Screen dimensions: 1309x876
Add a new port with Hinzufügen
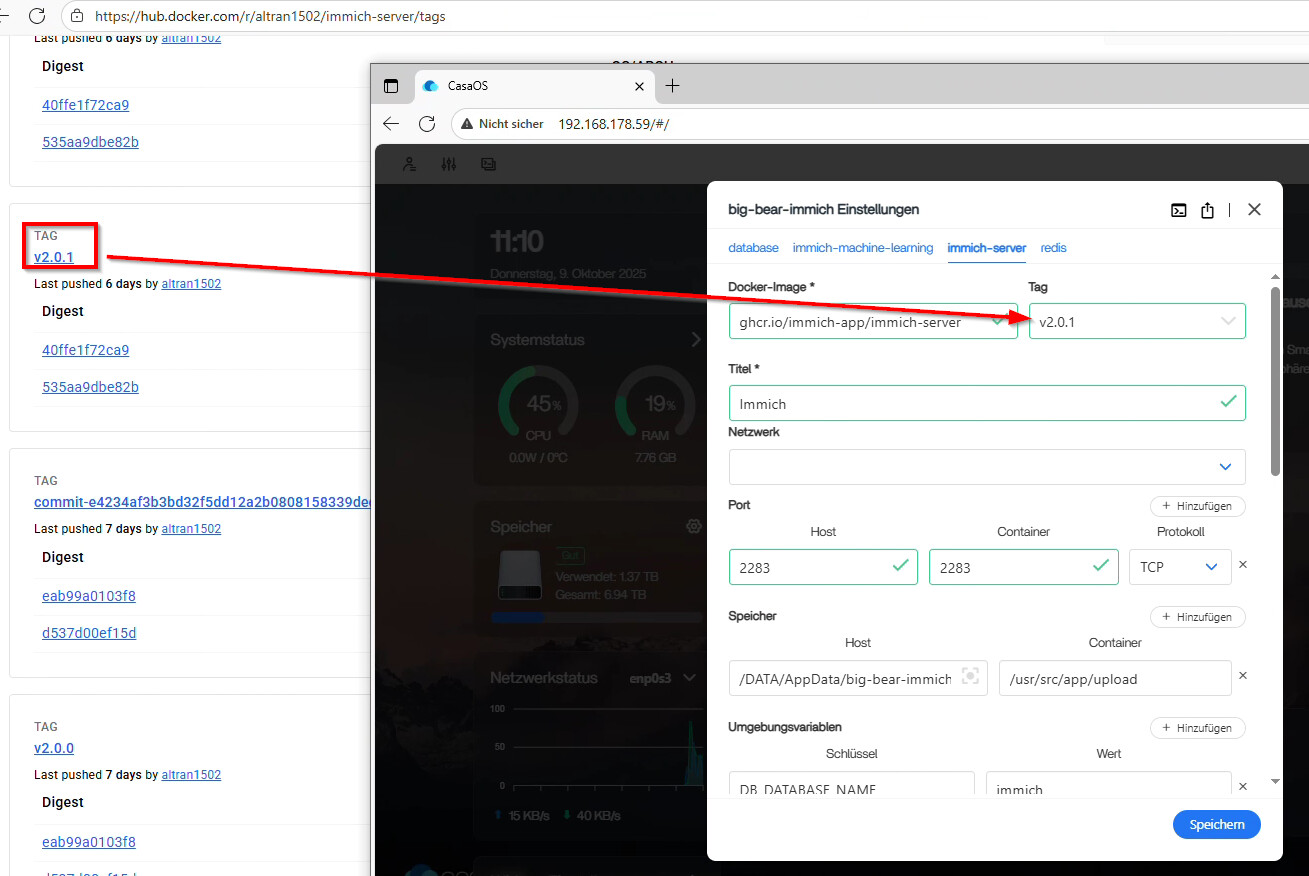[1197, 506]
